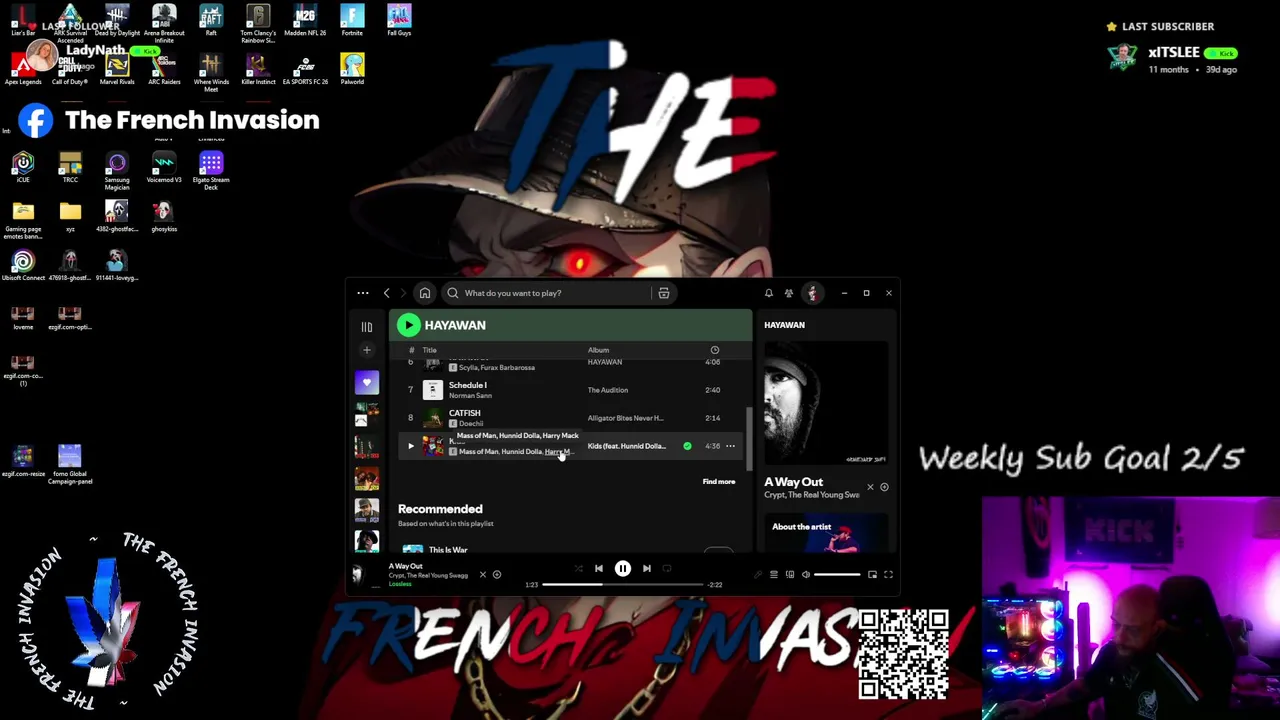Open 'The Audition' album link
This screenshot has height=720, width=1280.
608,390
